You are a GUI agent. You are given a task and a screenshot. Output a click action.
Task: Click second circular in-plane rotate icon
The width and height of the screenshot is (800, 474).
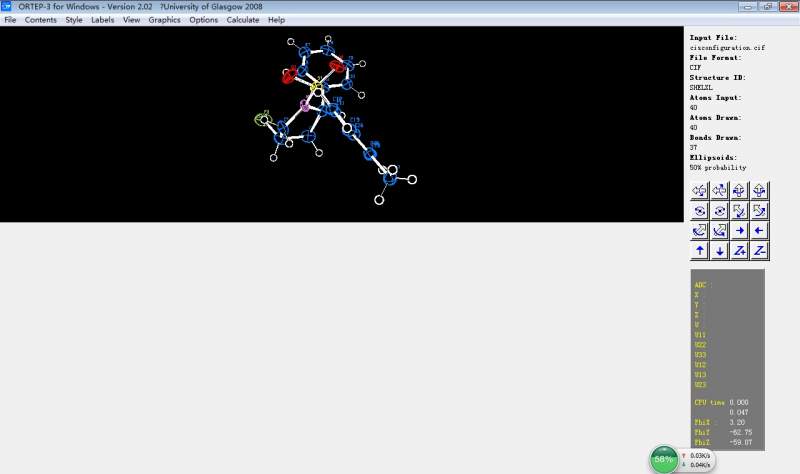pos(719,210)
